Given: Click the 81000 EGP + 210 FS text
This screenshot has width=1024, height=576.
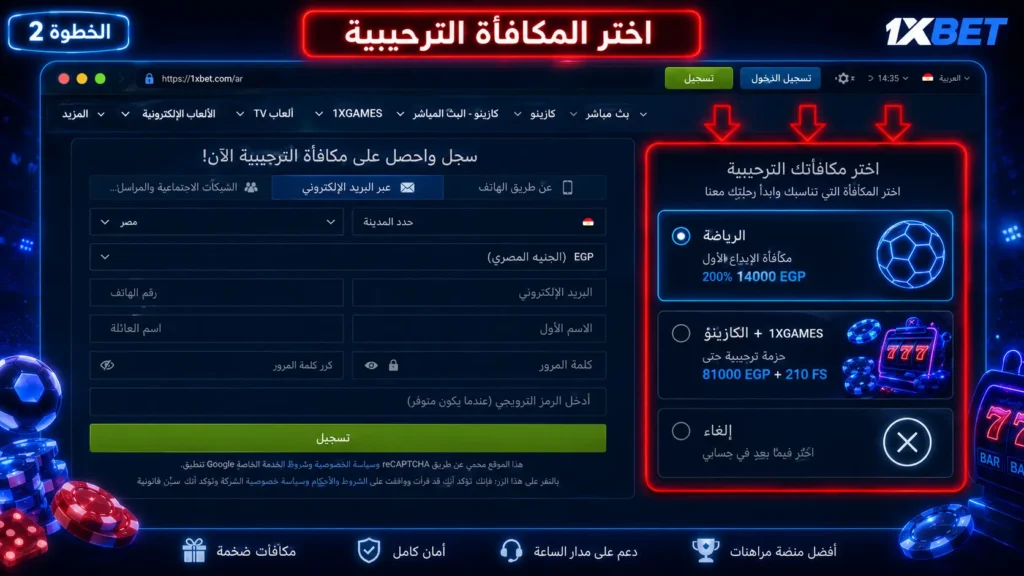Looking at the screenshot, I should (764, 375).
